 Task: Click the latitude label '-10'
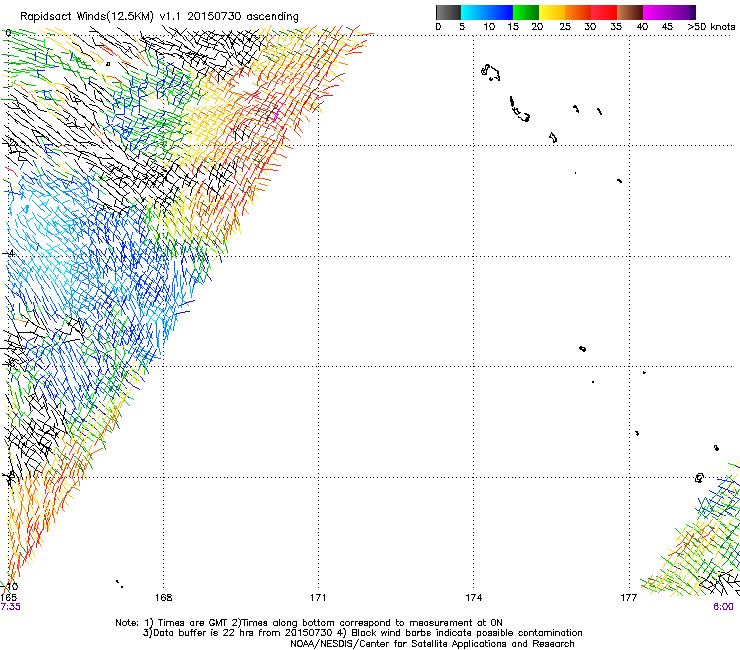coord(10,587)
